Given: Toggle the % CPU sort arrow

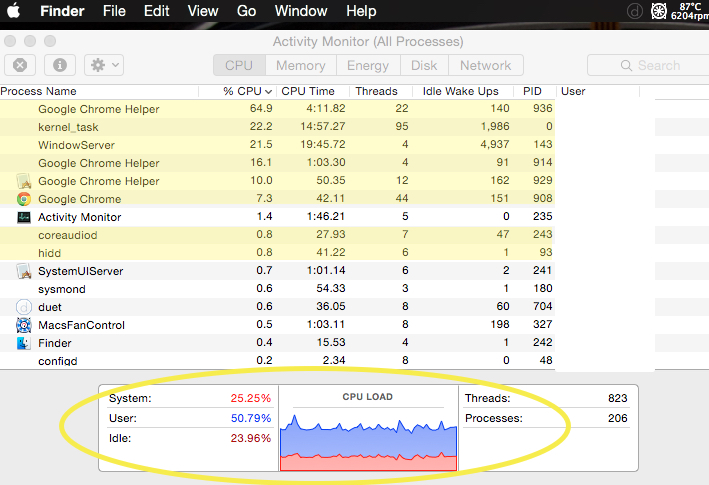Looking at the screenshot, I should pyautogui.click(x=268, y=92).
